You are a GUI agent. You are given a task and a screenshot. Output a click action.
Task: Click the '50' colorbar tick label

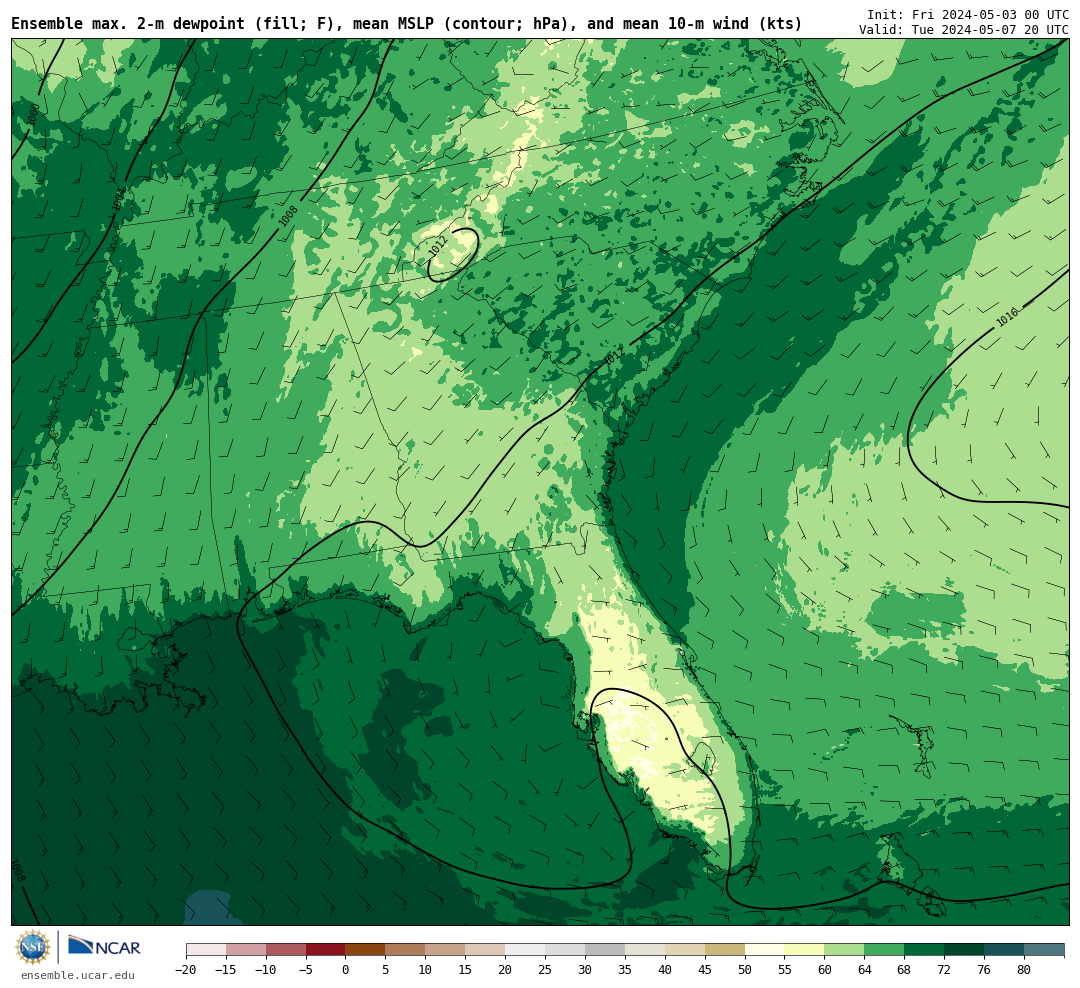(745, 970)
